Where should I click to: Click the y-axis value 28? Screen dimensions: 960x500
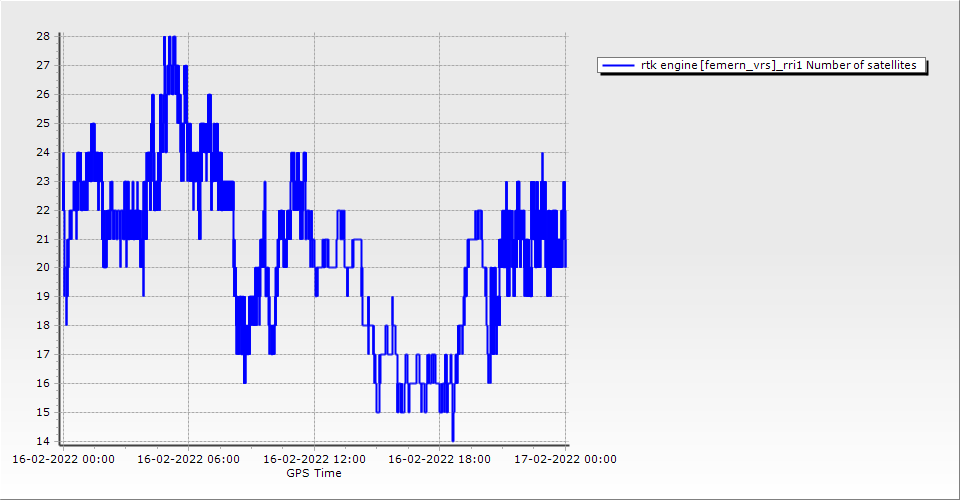pos(43,36)
